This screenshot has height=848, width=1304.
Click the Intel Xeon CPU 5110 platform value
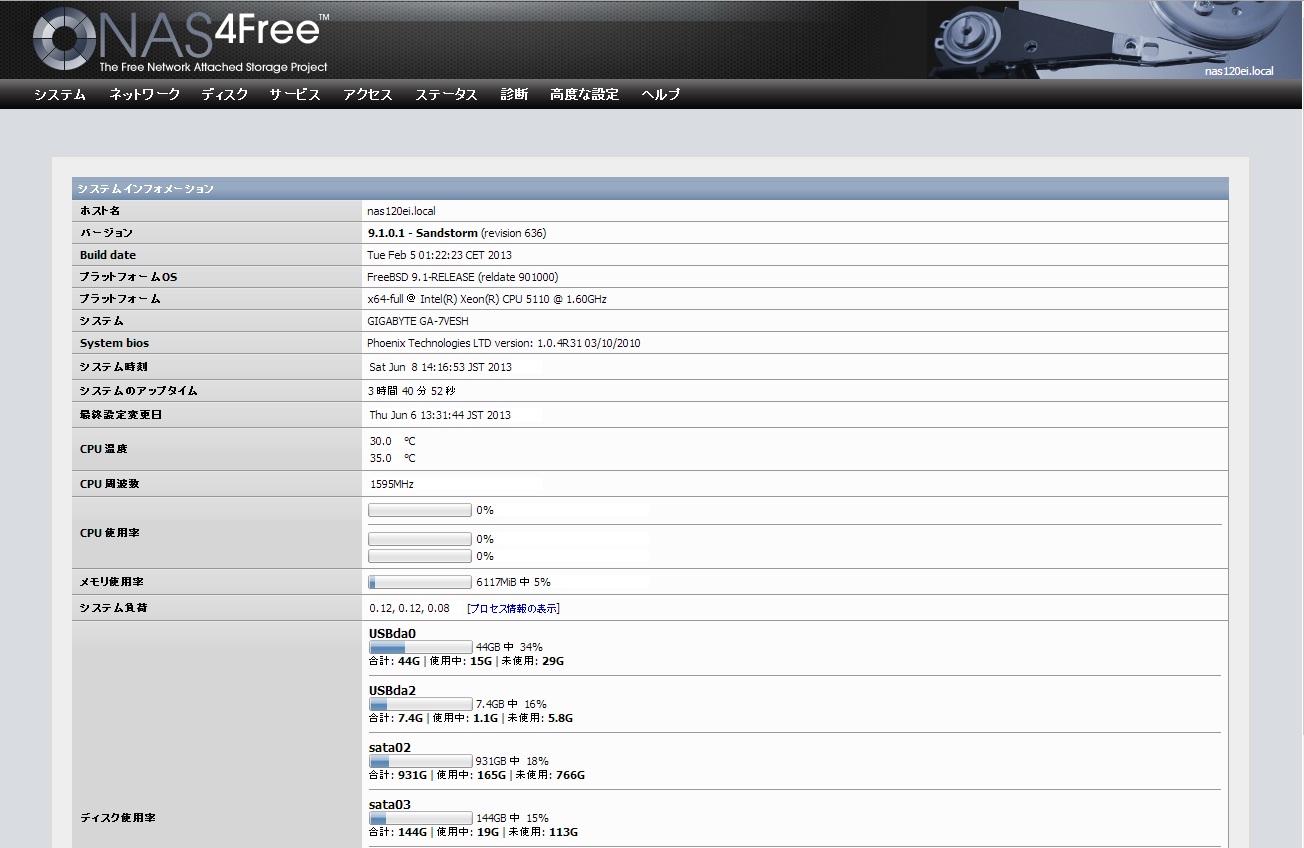tap(487, 299)
